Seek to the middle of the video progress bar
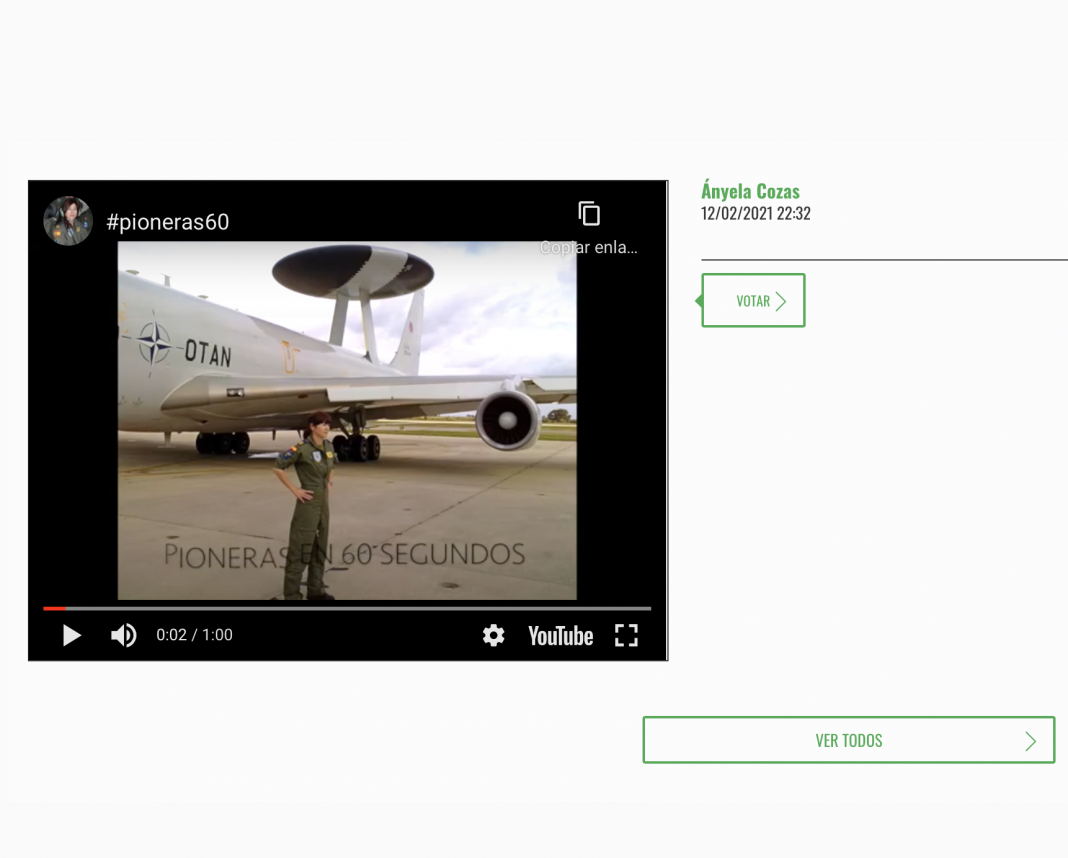1068x858 pixels. pyautogui.click(x=347, y=608)
